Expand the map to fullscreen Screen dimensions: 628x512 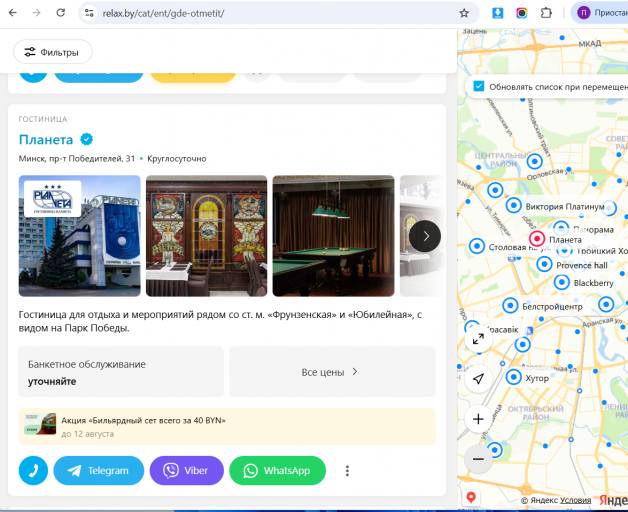(478, 339)
